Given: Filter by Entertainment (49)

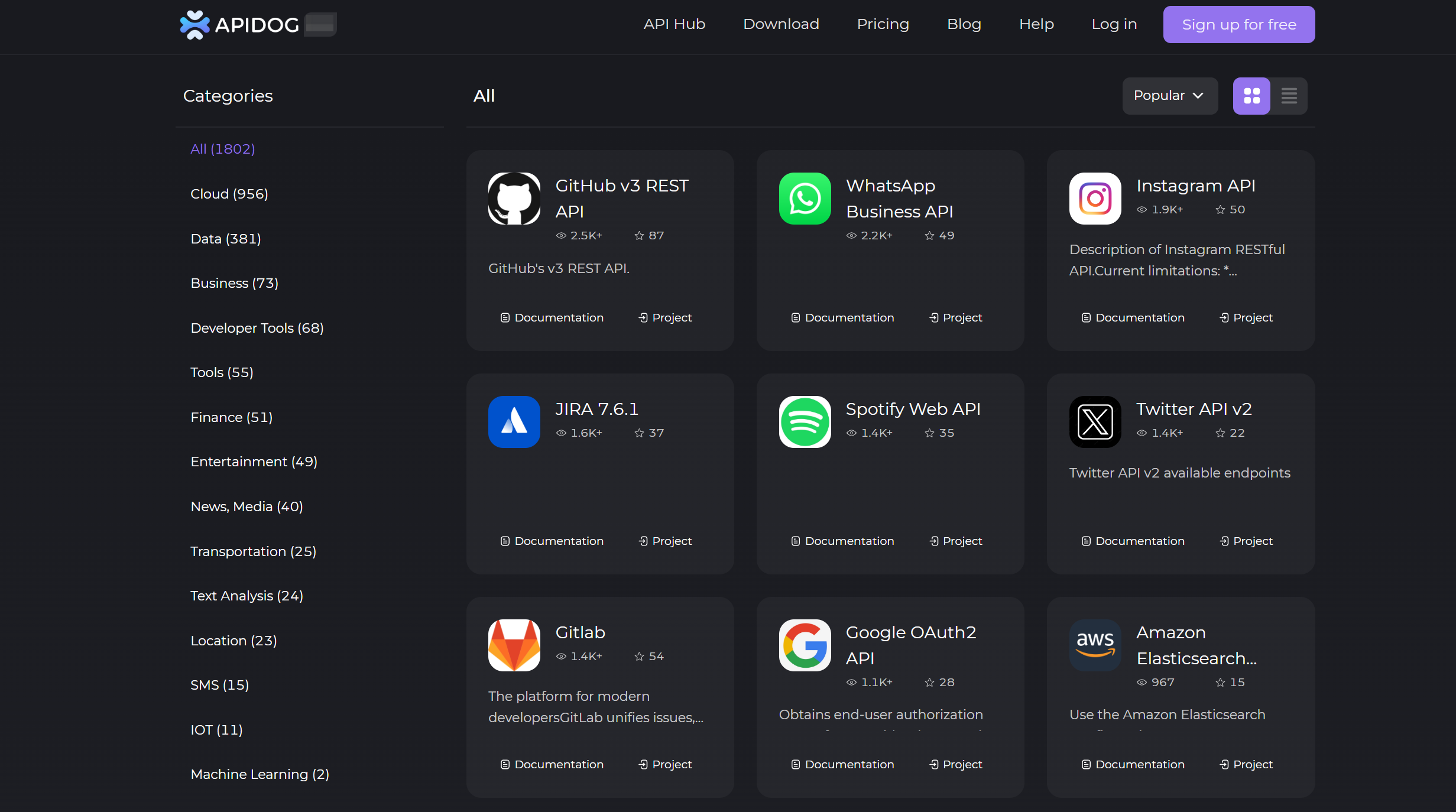Looking at the screenshot, I should coord(254,462).
